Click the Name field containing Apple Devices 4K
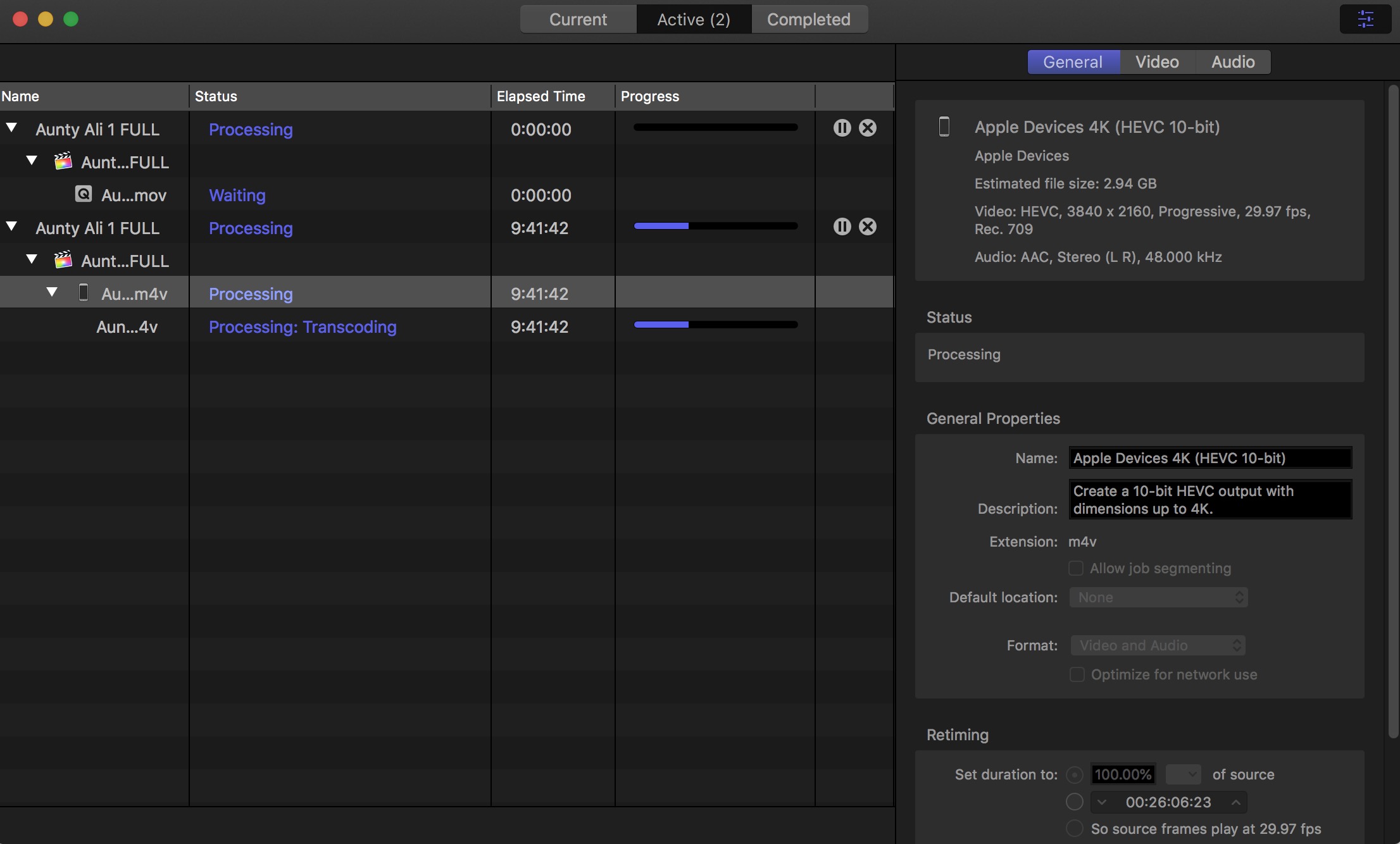The image size is (1400, 844). (x=1209, y=457)
